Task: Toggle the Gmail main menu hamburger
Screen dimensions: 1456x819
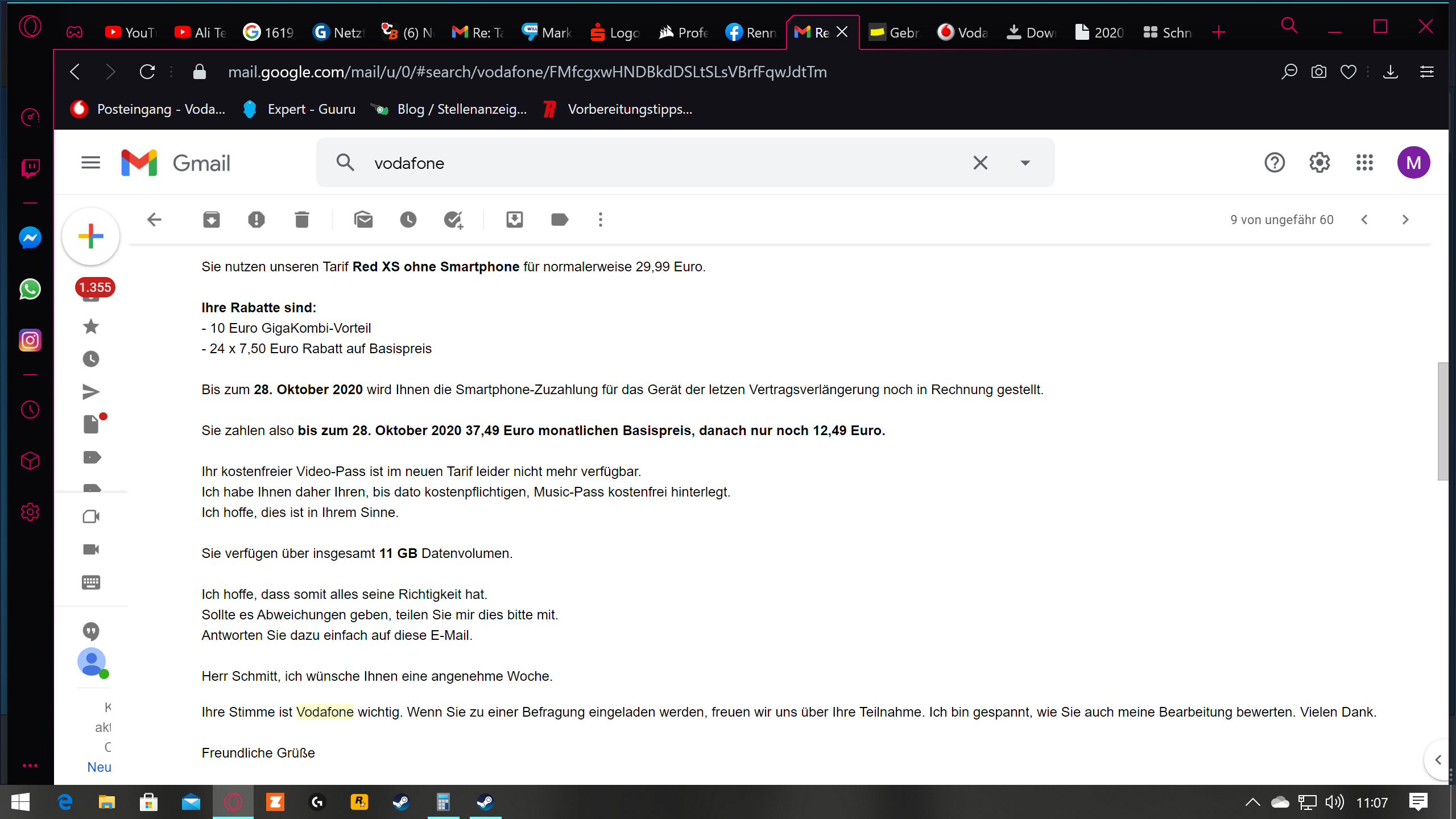Action: 90,163
